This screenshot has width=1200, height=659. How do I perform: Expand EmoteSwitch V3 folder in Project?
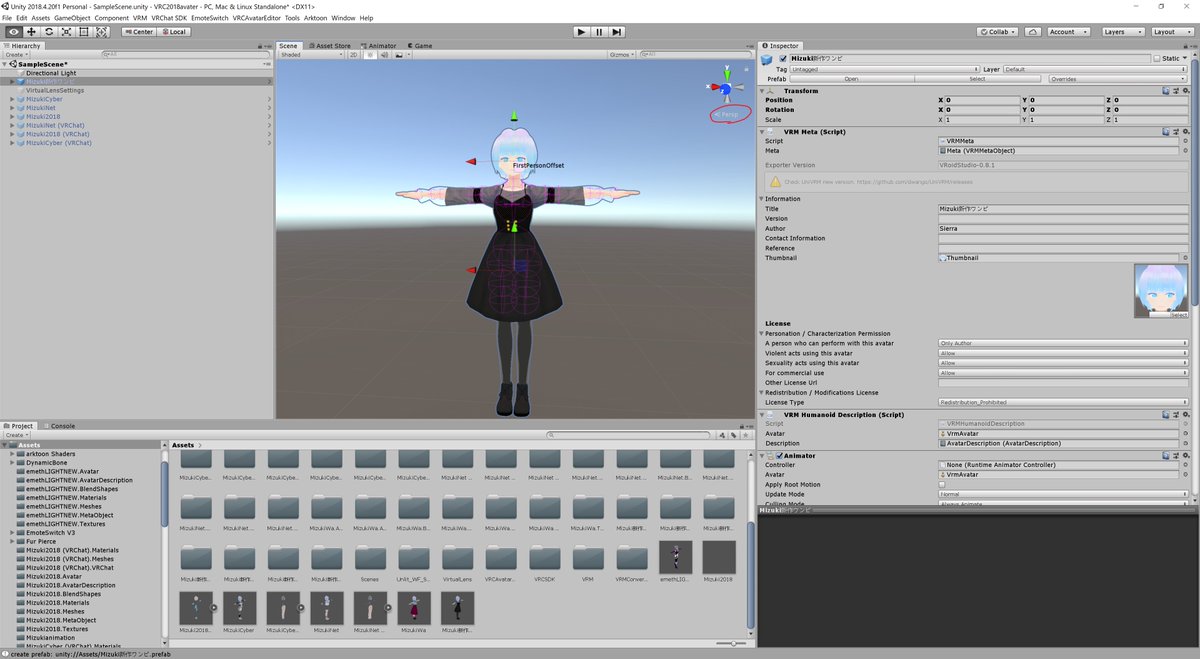coord(12,532)
